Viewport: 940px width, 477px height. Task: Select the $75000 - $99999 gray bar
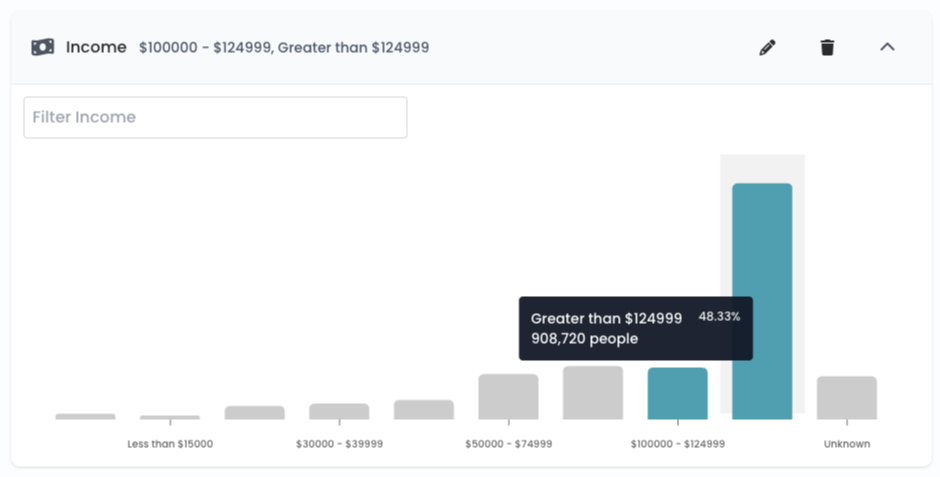(593, 393)
